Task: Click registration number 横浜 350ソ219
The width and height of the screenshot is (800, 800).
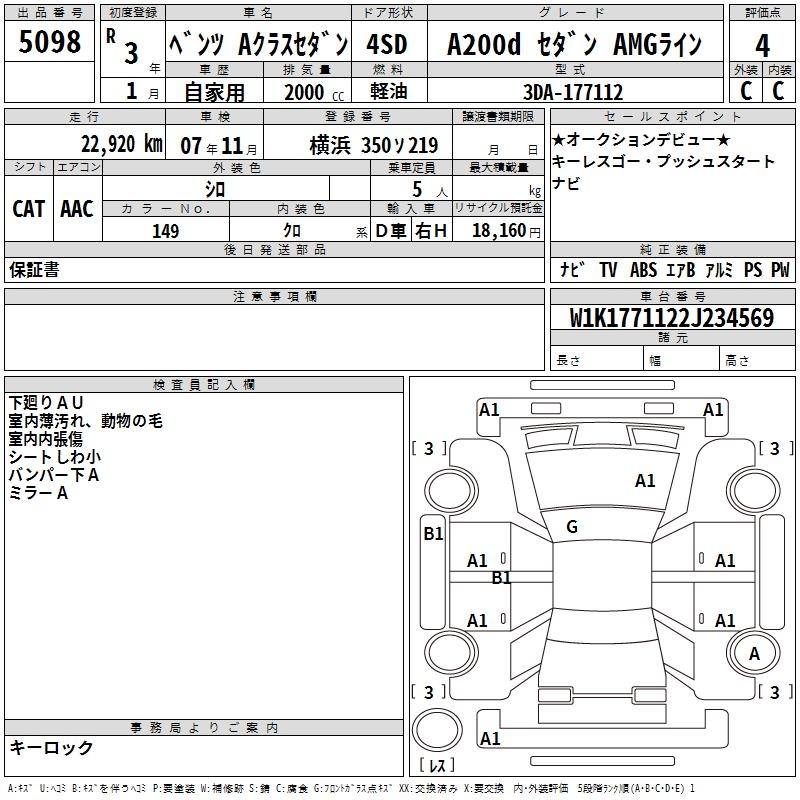Action: 373,146
